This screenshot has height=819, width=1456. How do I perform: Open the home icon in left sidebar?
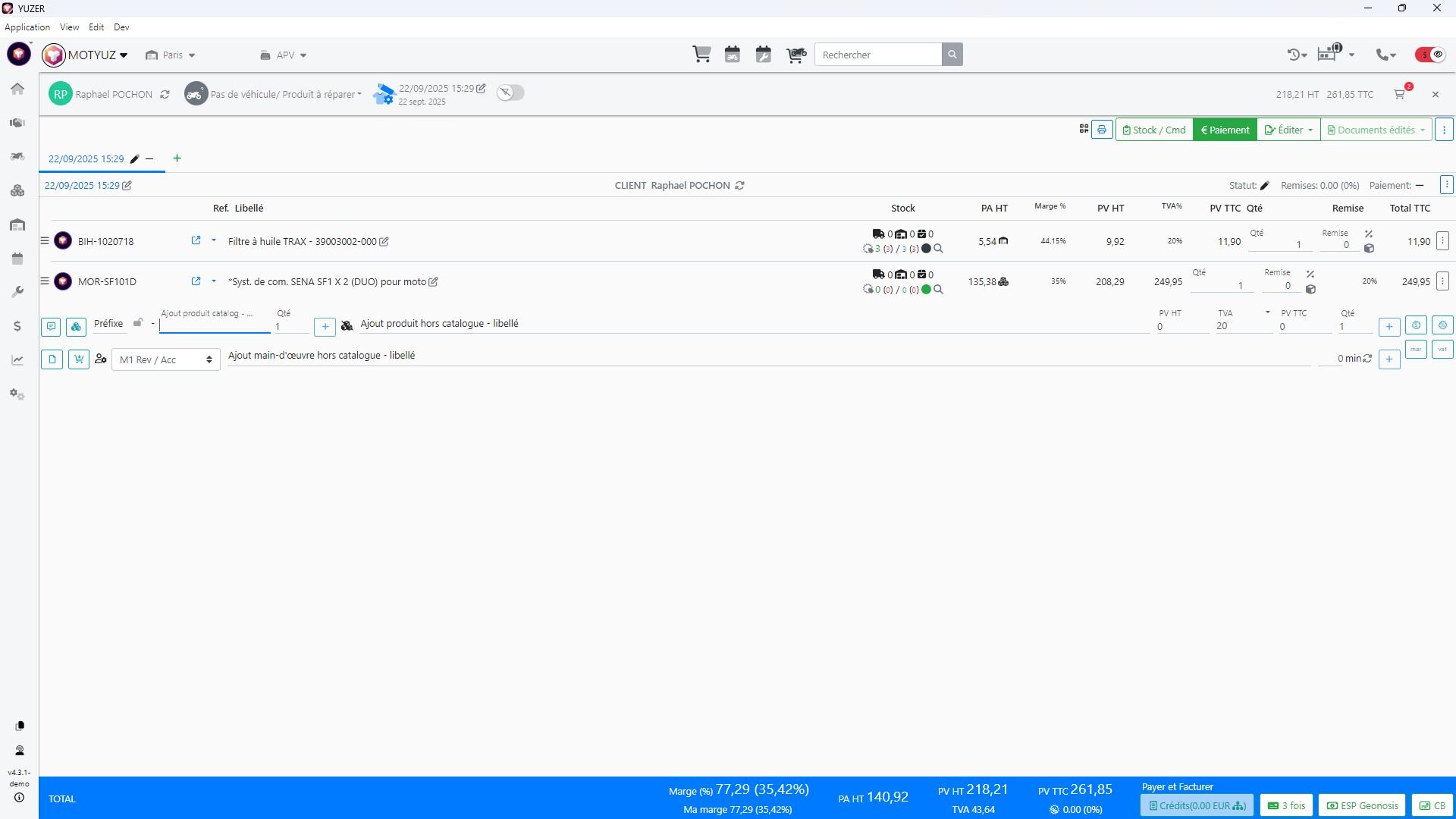[x=17, y=89]
